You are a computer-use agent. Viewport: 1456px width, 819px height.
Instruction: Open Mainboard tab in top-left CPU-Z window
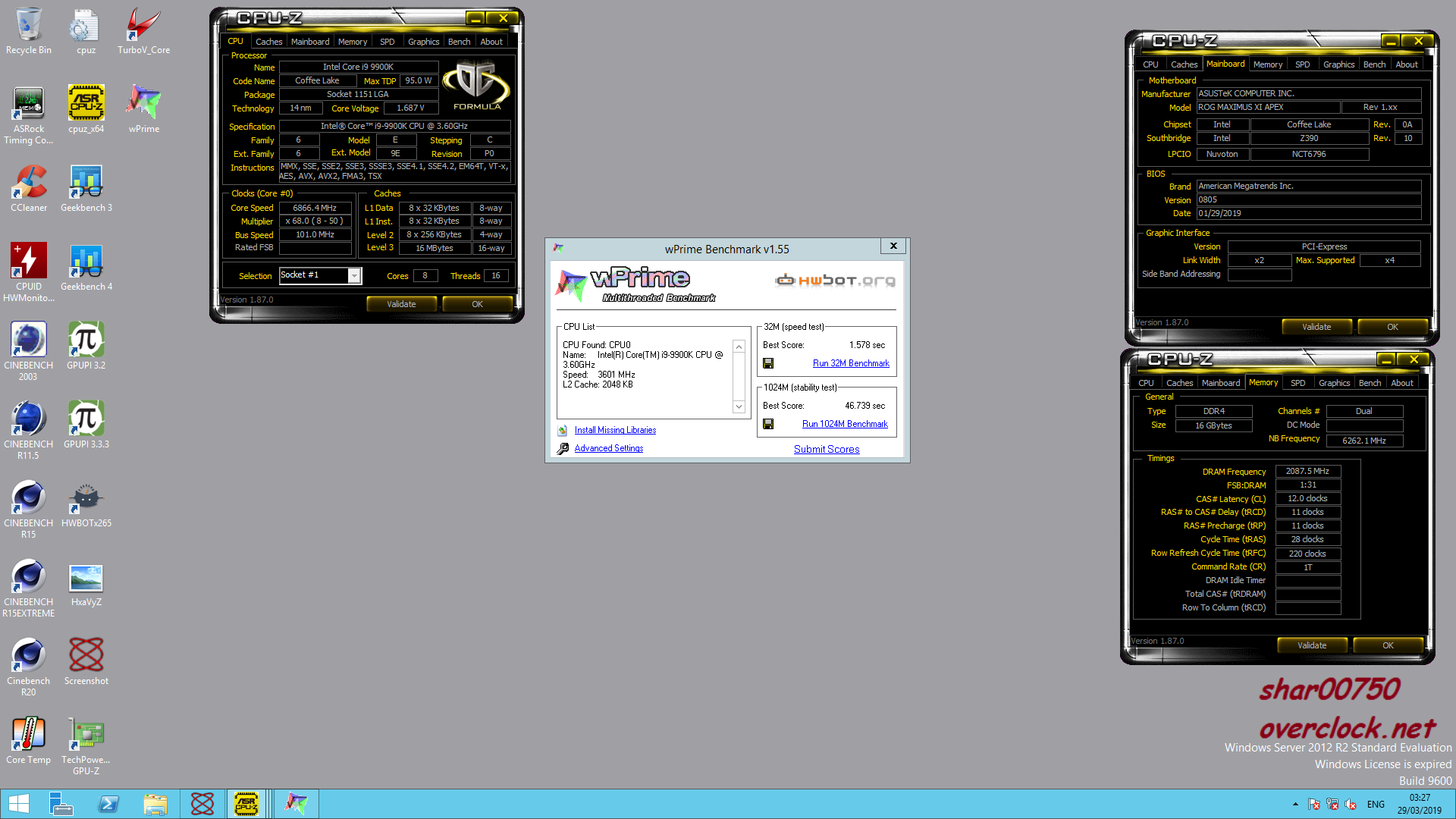pyautogui.click(x=310, y=42)
